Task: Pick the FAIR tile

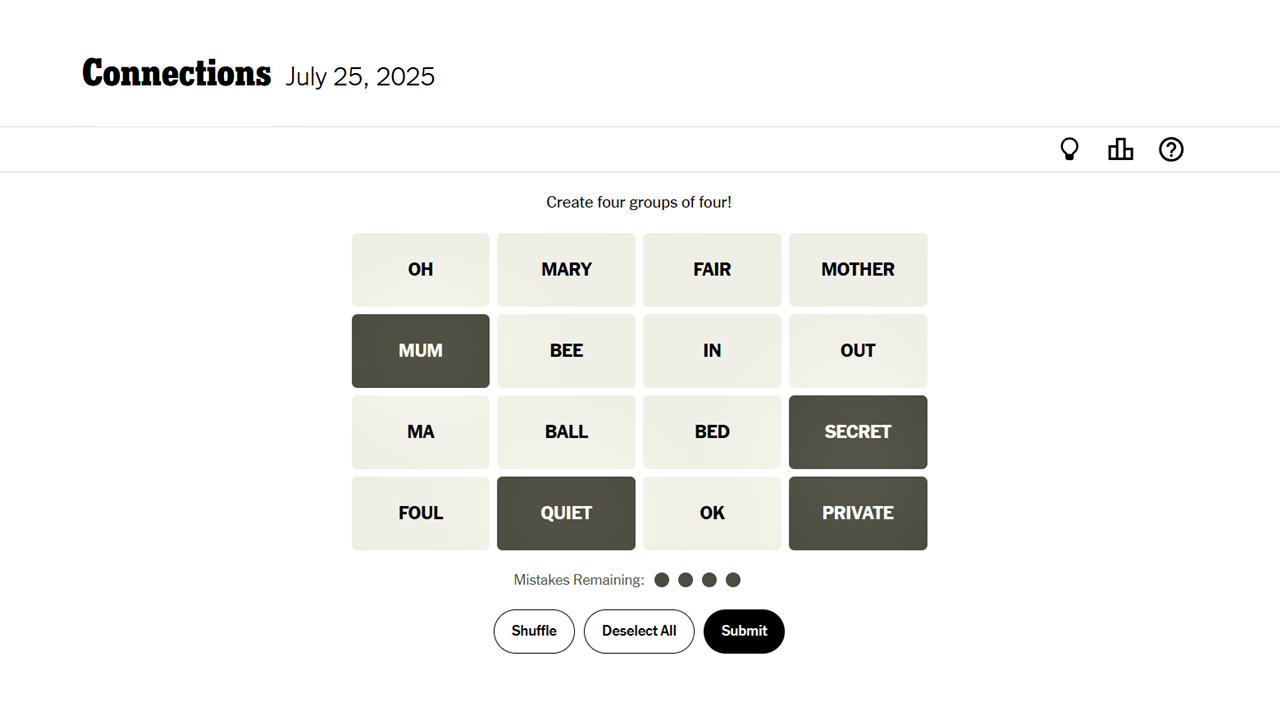Action: click(711, 270)
